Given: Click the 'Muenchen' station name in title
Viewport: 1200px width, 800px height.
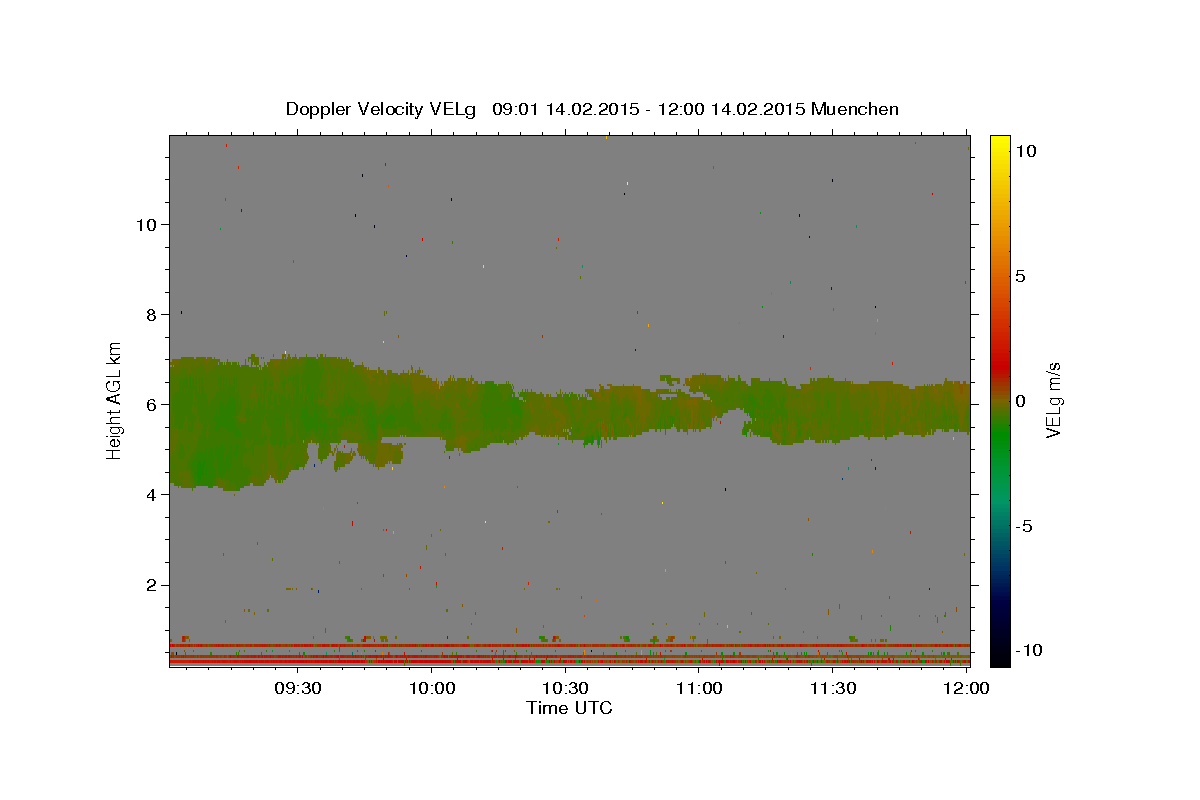Looking at the screenshot, I should (855, 109).
